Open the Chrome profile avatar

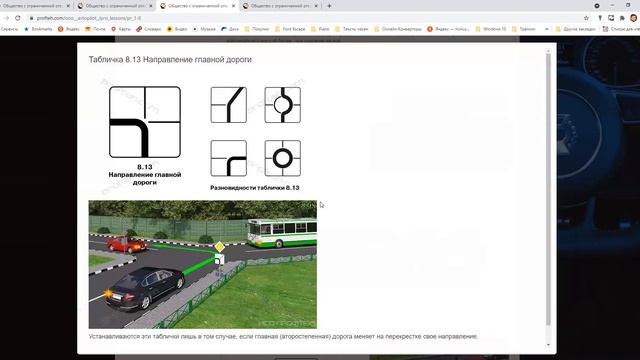coord(633,18)
